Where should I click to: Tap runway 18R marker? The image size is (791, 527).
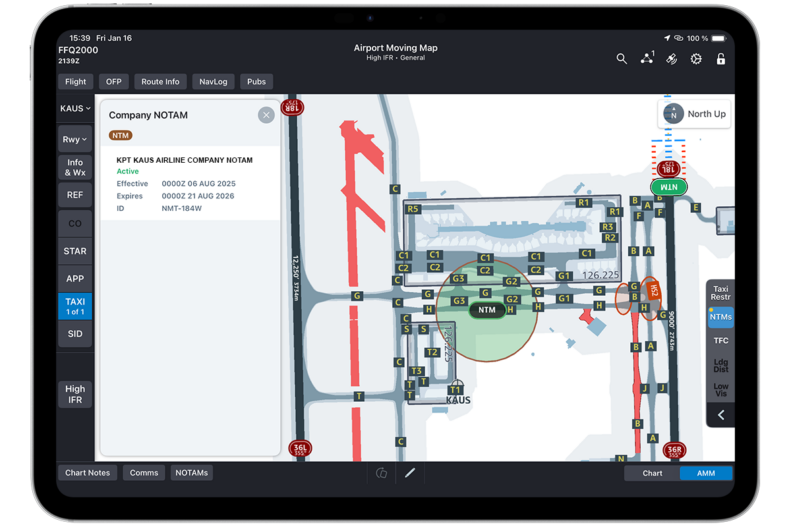point(292,106)
